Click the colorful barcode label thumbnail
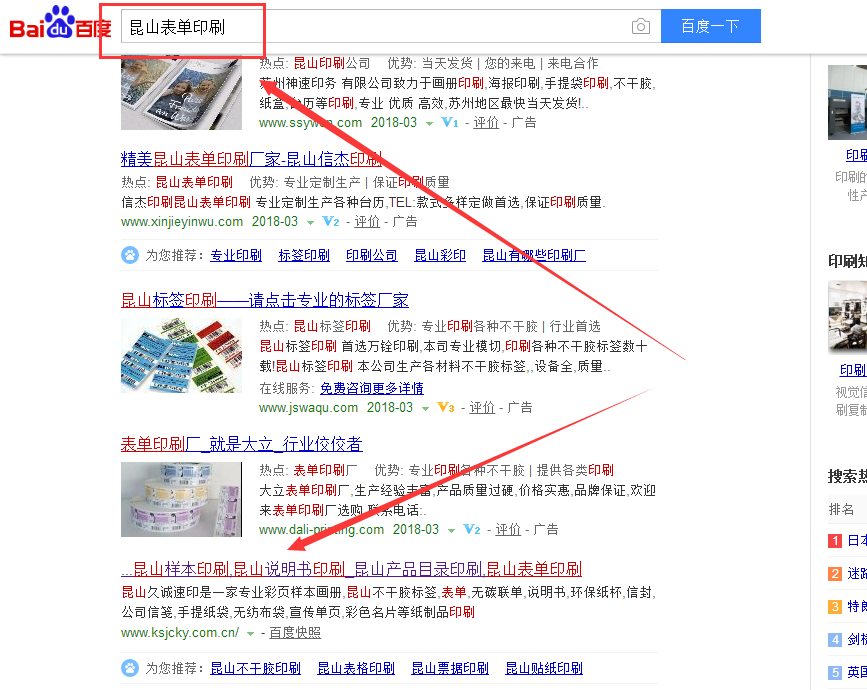 point(181,356)
